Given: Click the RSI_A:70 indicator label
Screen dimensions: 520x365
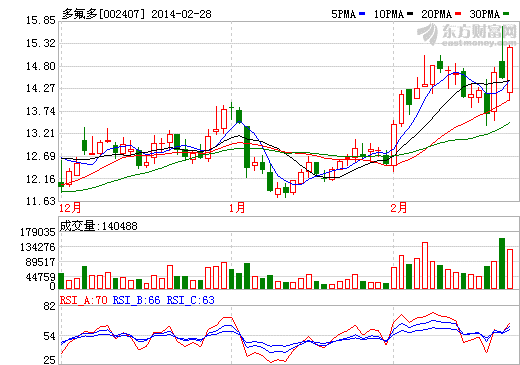Looking at the screenshot, I should [84, 300].
